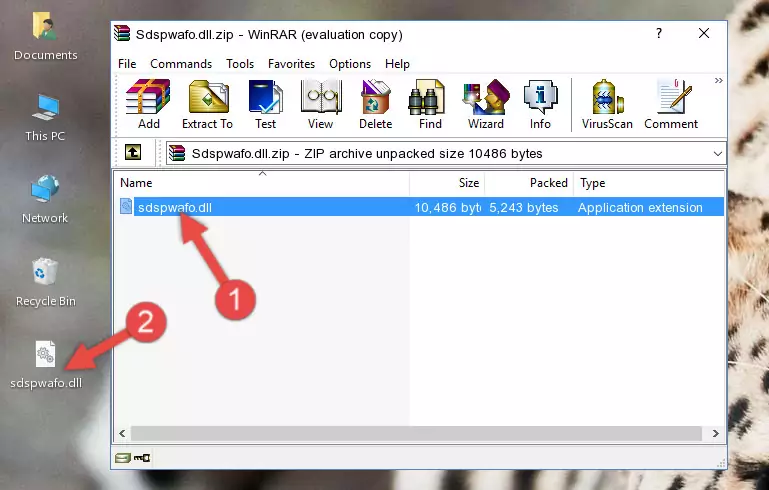Screen dimensions: 769x490
Task: Click the key password icon in status bar
Action: [x=142, y=458]
